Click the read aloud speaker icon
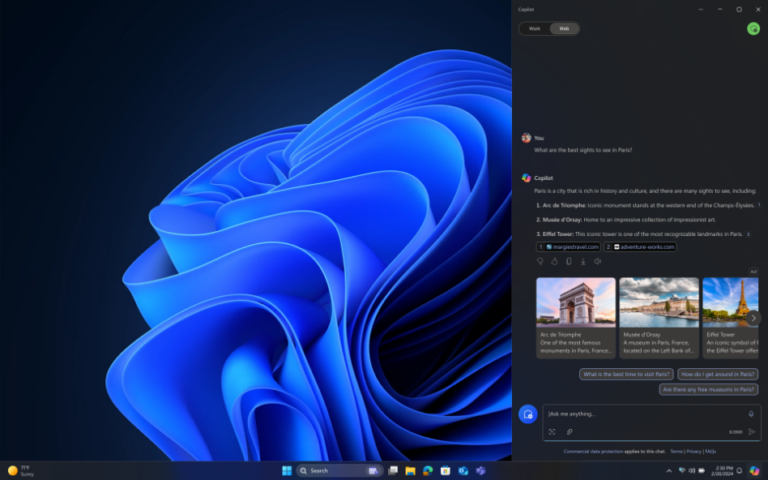Screen dimensions: 768x480 coord(597,261)
